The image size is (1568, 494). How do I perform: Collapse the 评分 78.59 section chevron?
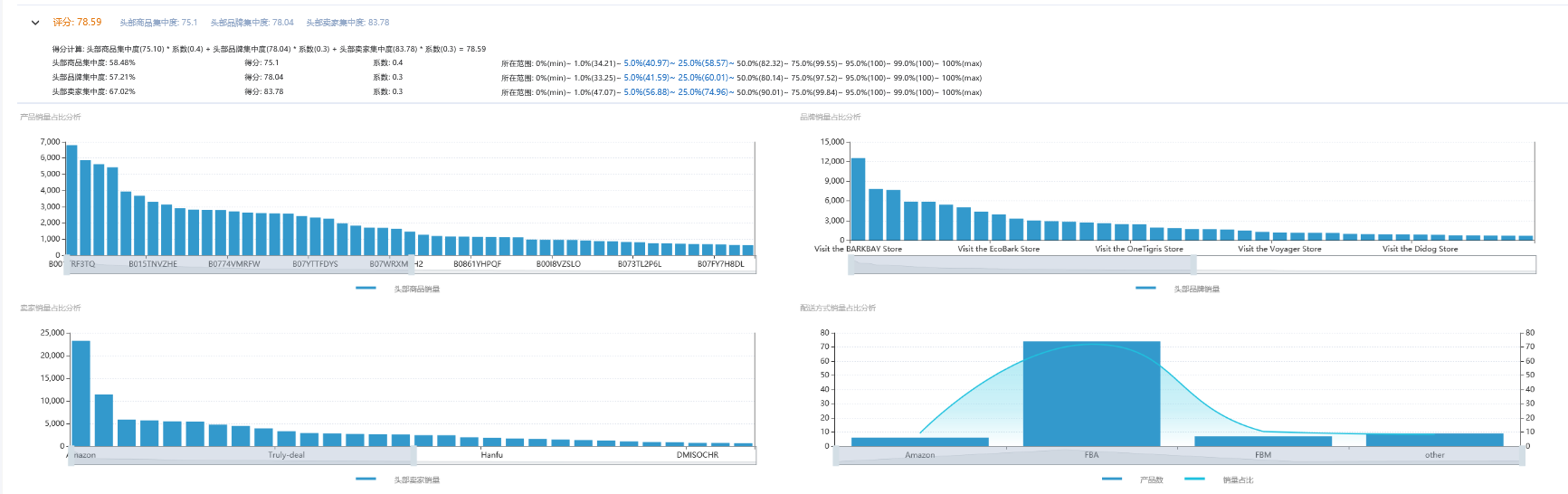[35, 23]
